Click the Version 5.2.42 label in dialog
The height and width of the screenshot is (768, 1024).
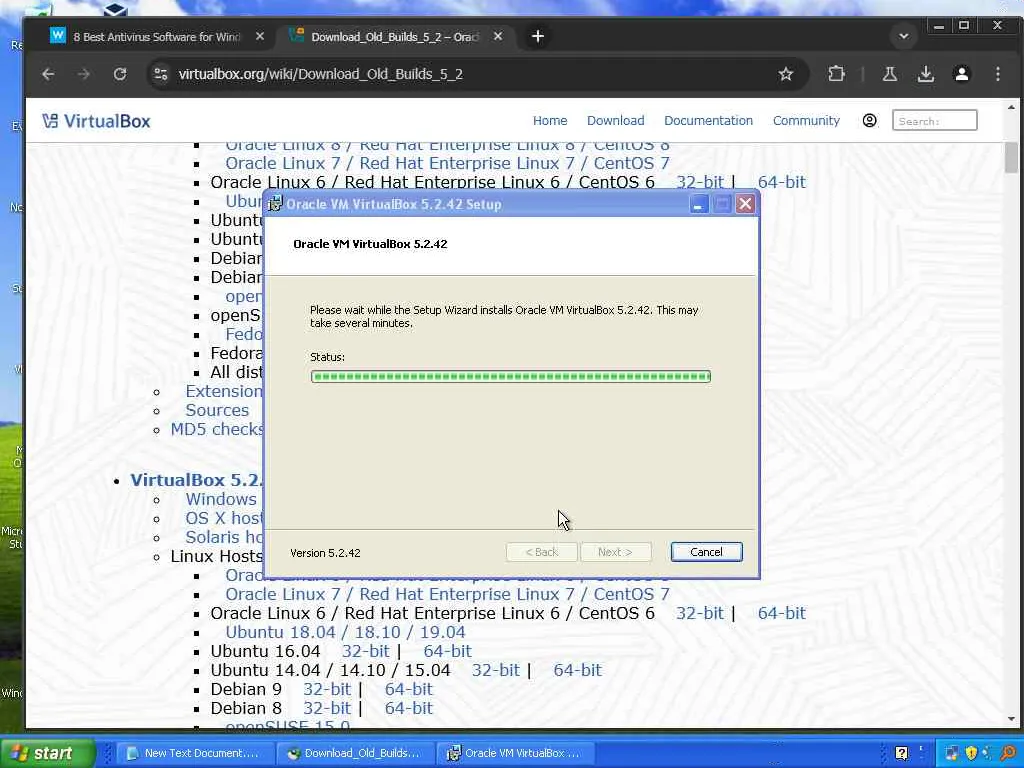click(x=325, y=553)
